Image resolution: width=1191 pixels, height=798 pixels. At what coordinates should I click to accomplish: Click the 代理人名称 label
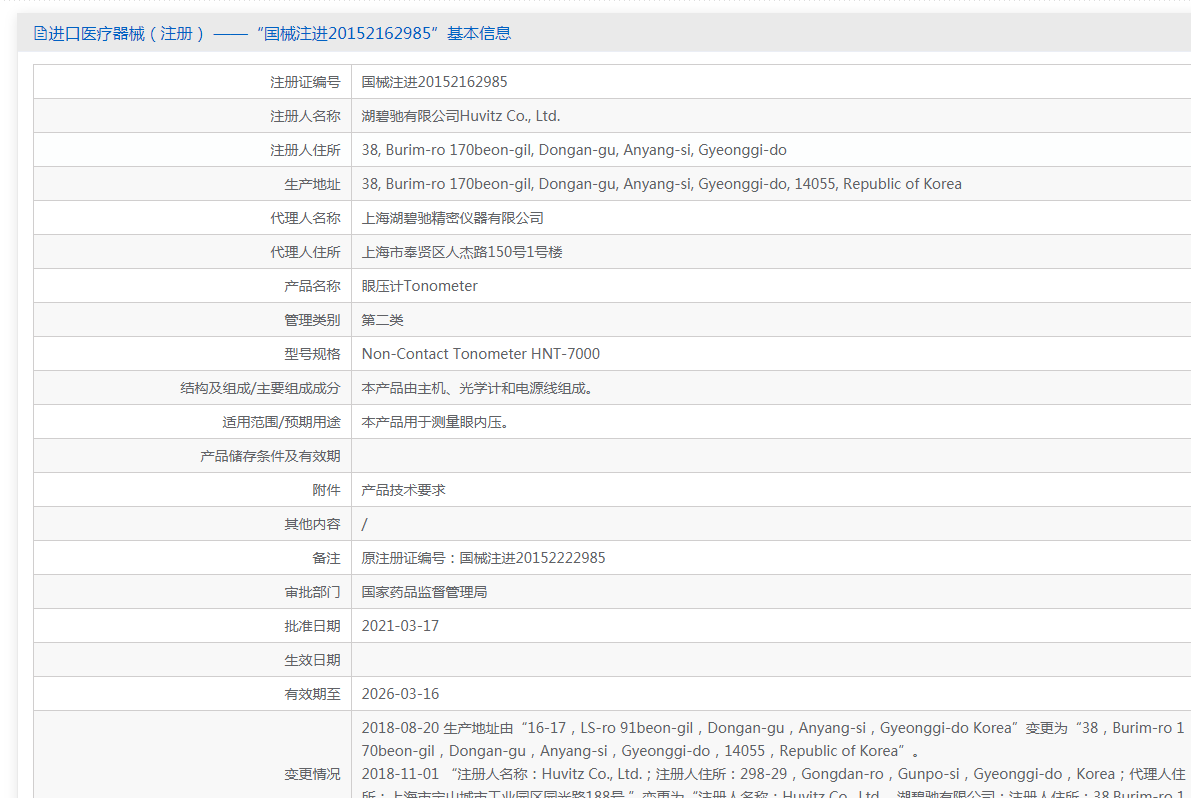(305, 218)
